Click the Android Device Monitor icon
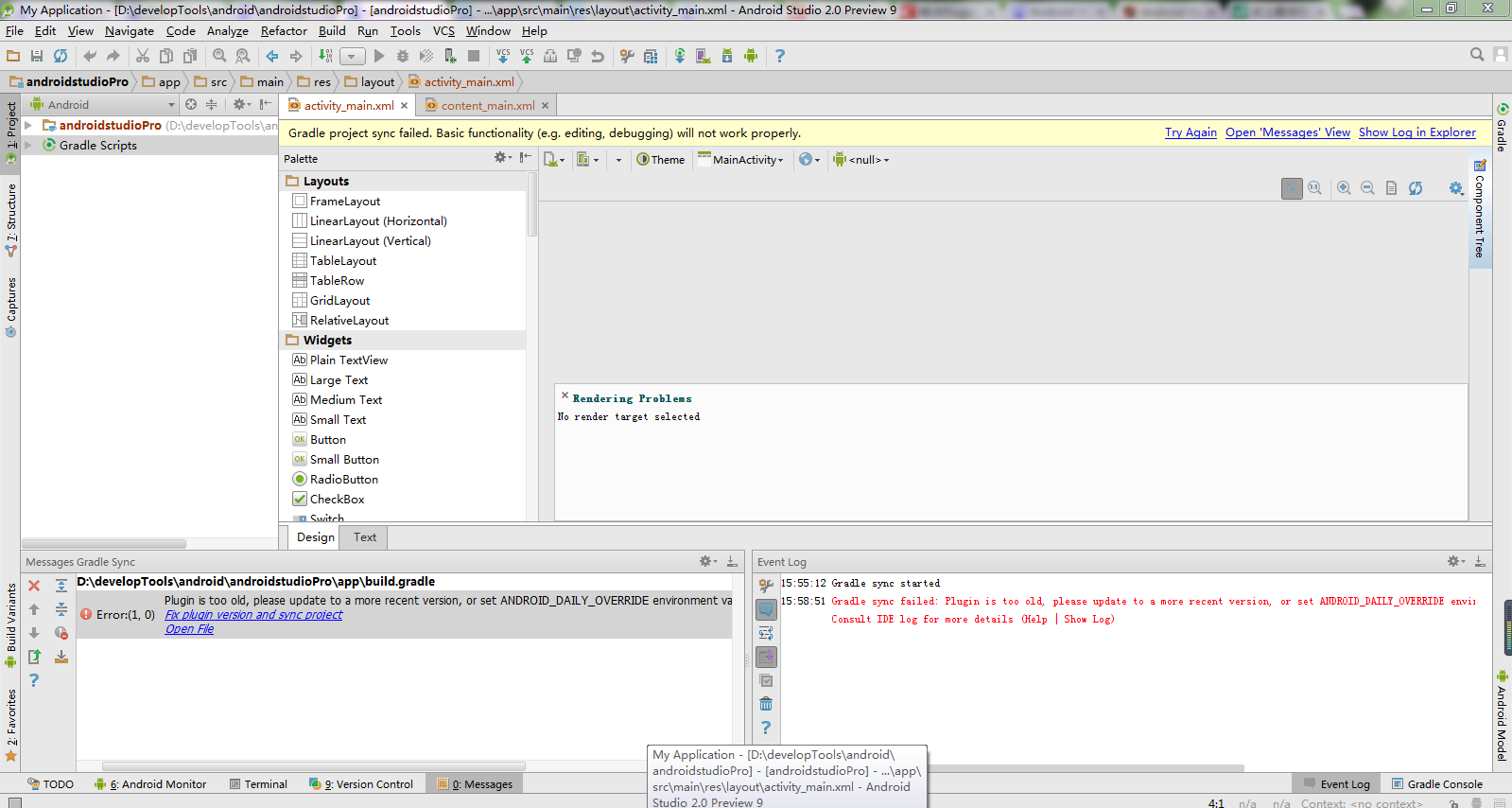 [751, 56]
